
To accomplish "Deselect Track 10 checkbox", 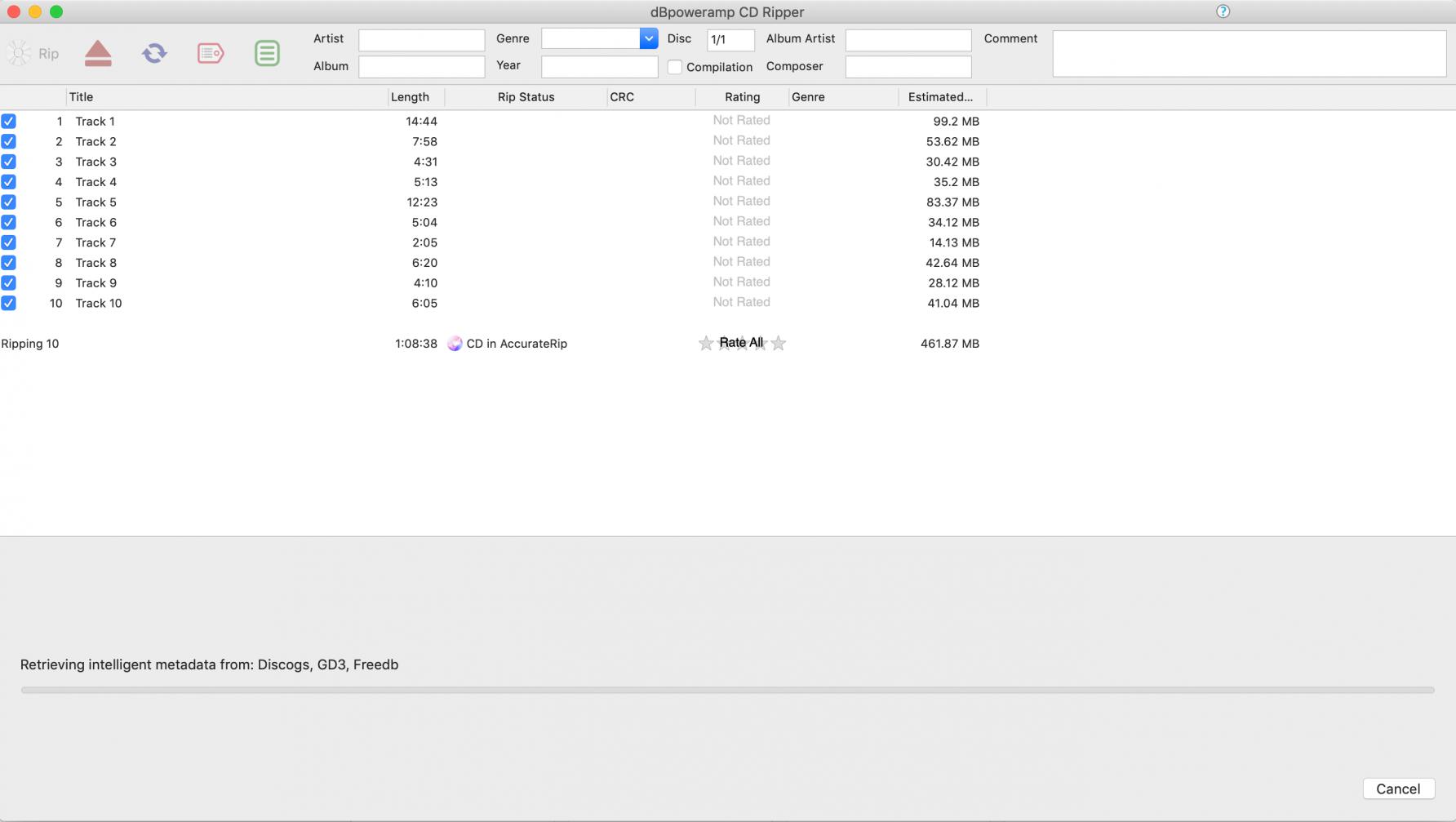I will click(x=9, y=304).
